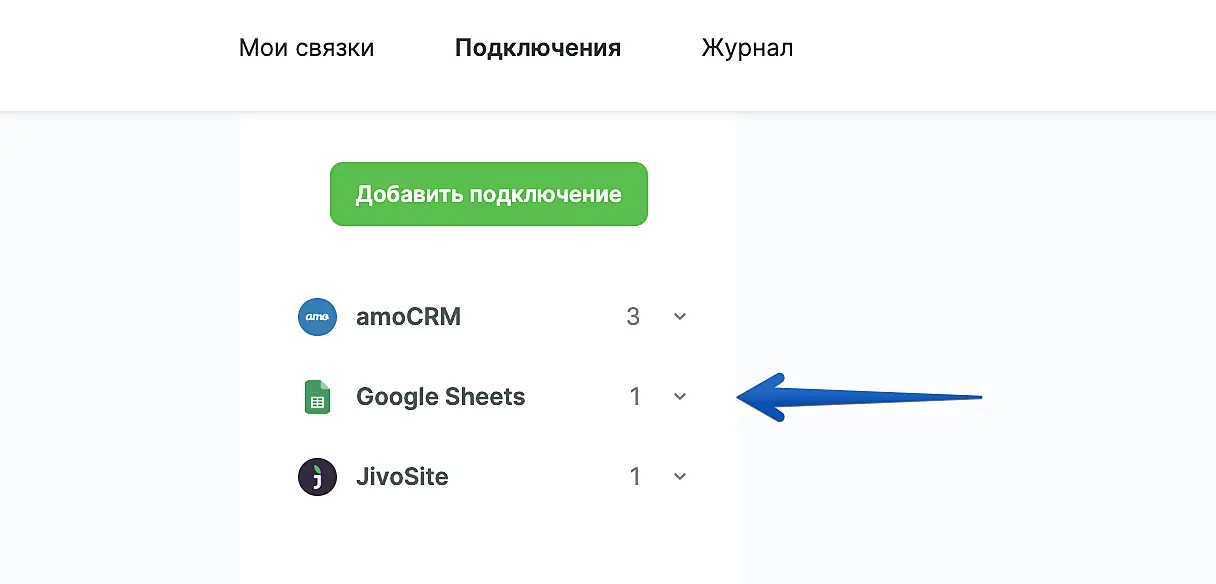Expand the JivoSite chevron arrow

point(680,477)
